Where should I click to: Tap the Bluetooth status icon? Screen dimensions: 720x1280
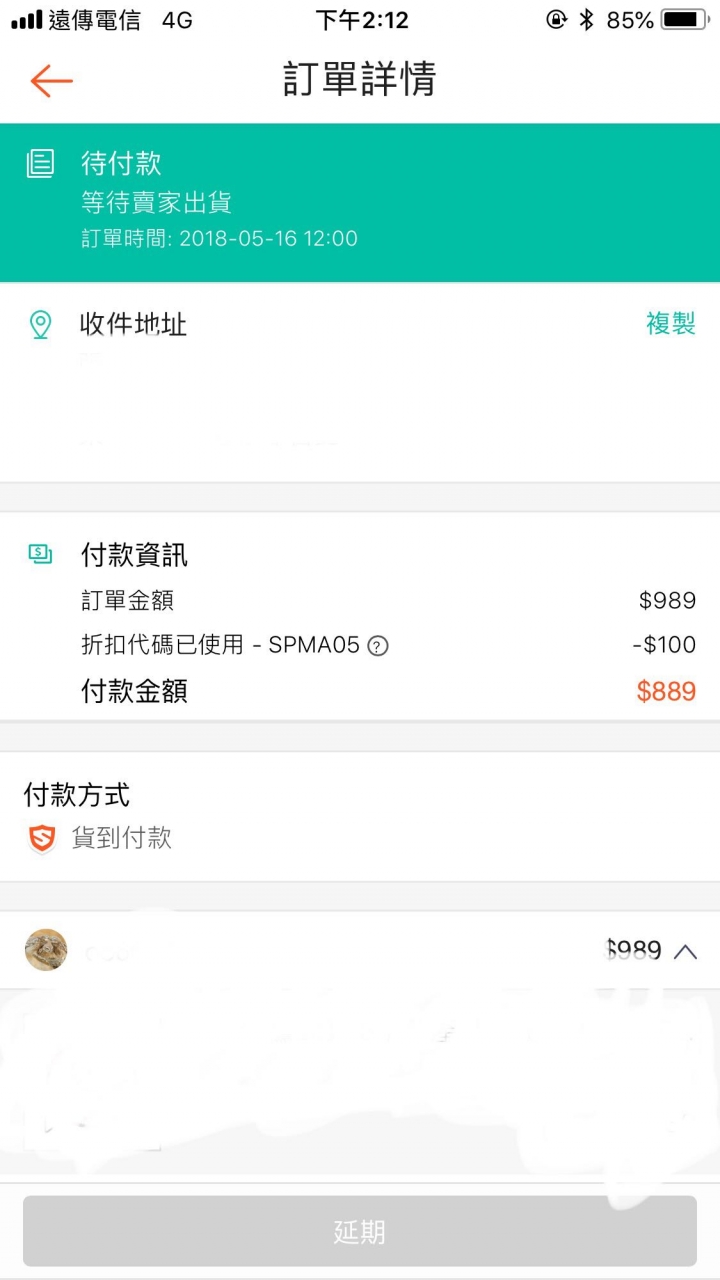click(x=587, y=19)
